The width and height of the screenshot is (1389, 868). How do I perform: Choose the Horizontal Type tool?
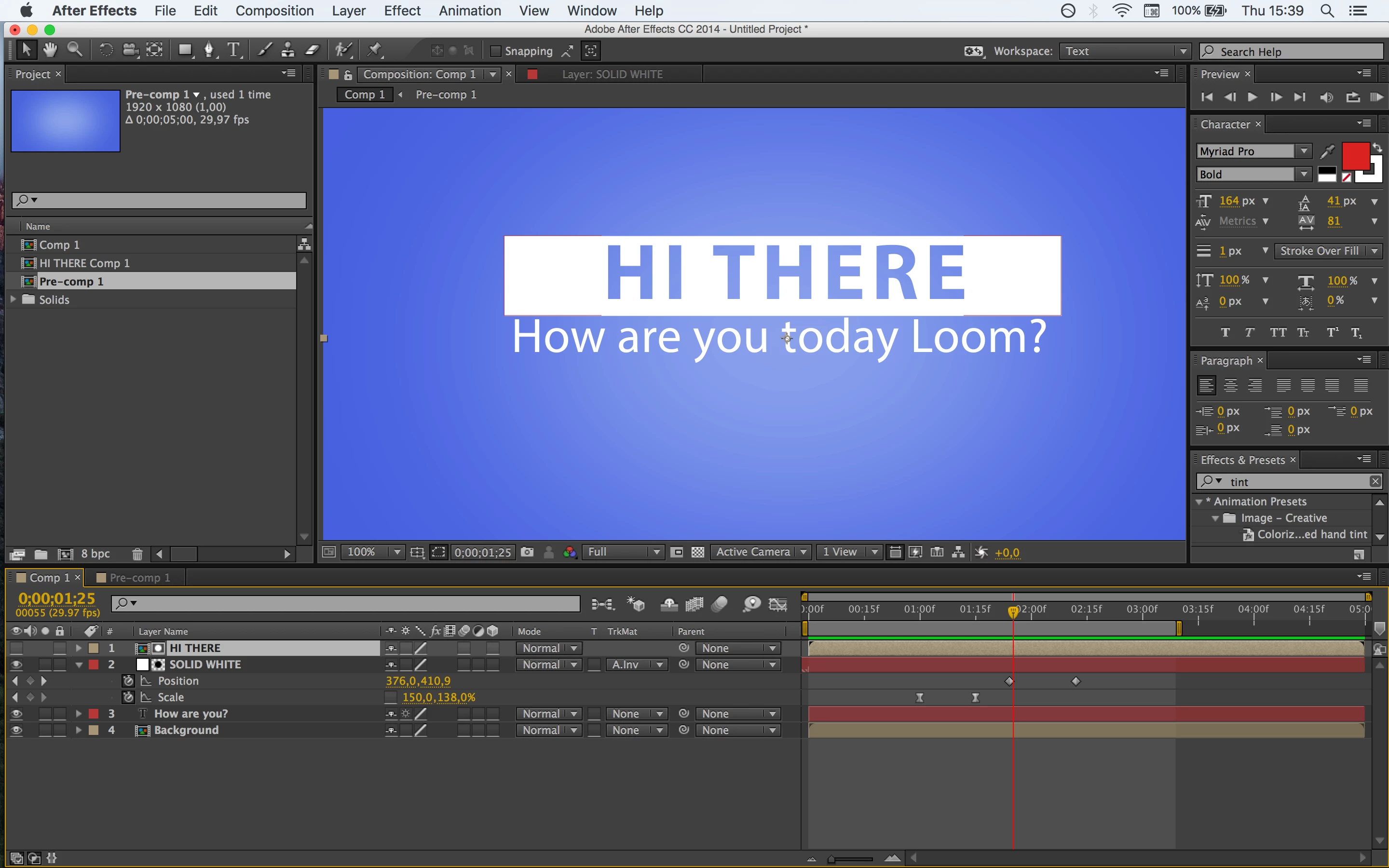coord(233,51)
